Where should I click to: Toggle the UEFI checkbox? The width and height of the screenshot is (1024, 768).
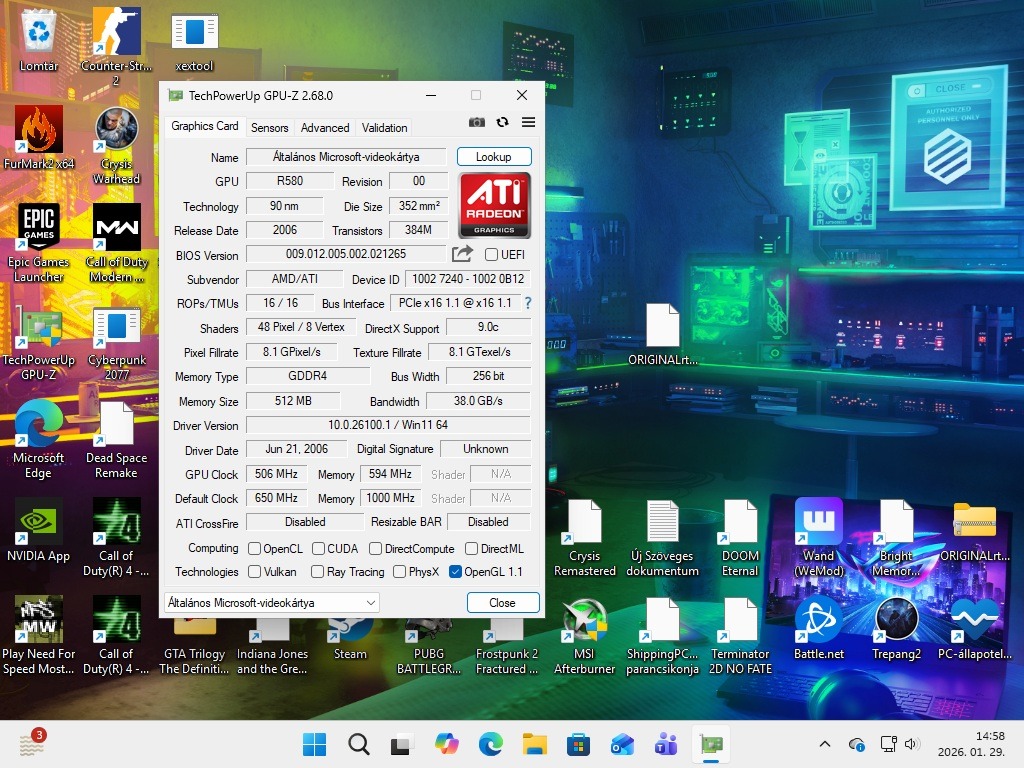point(492,255)
